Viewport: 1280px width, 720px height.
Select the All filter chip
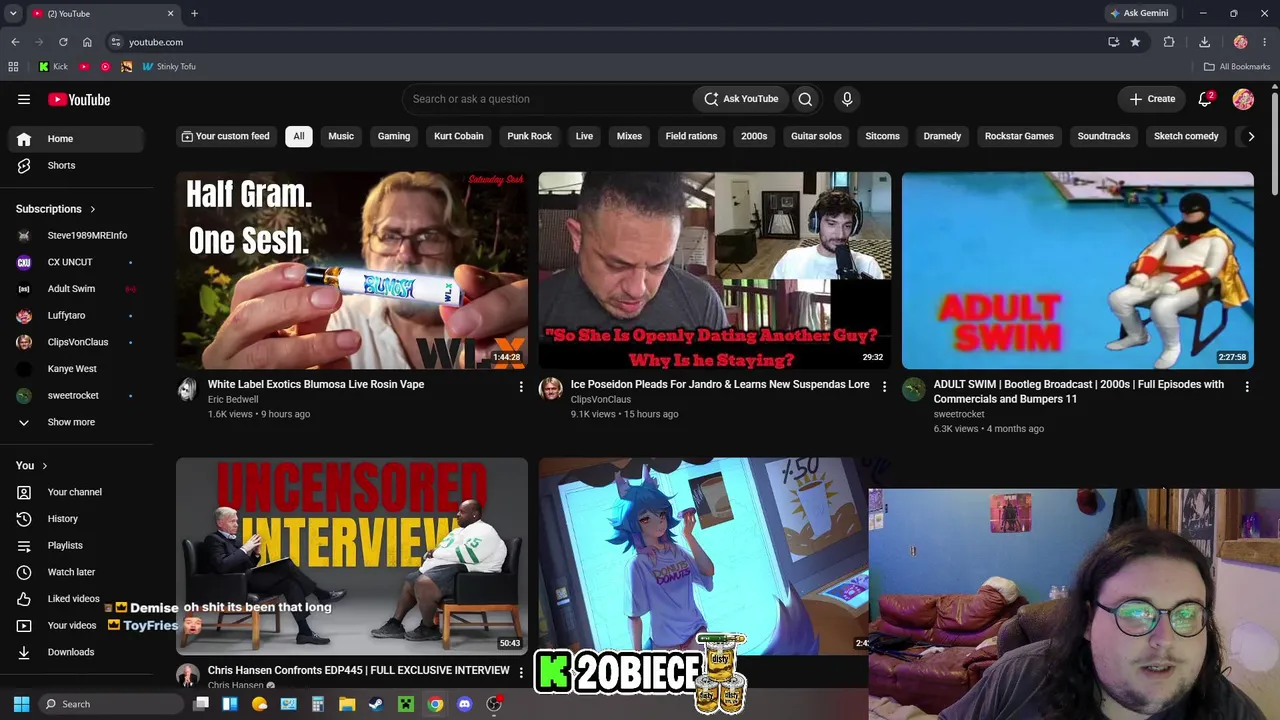(x=298, y=136)
